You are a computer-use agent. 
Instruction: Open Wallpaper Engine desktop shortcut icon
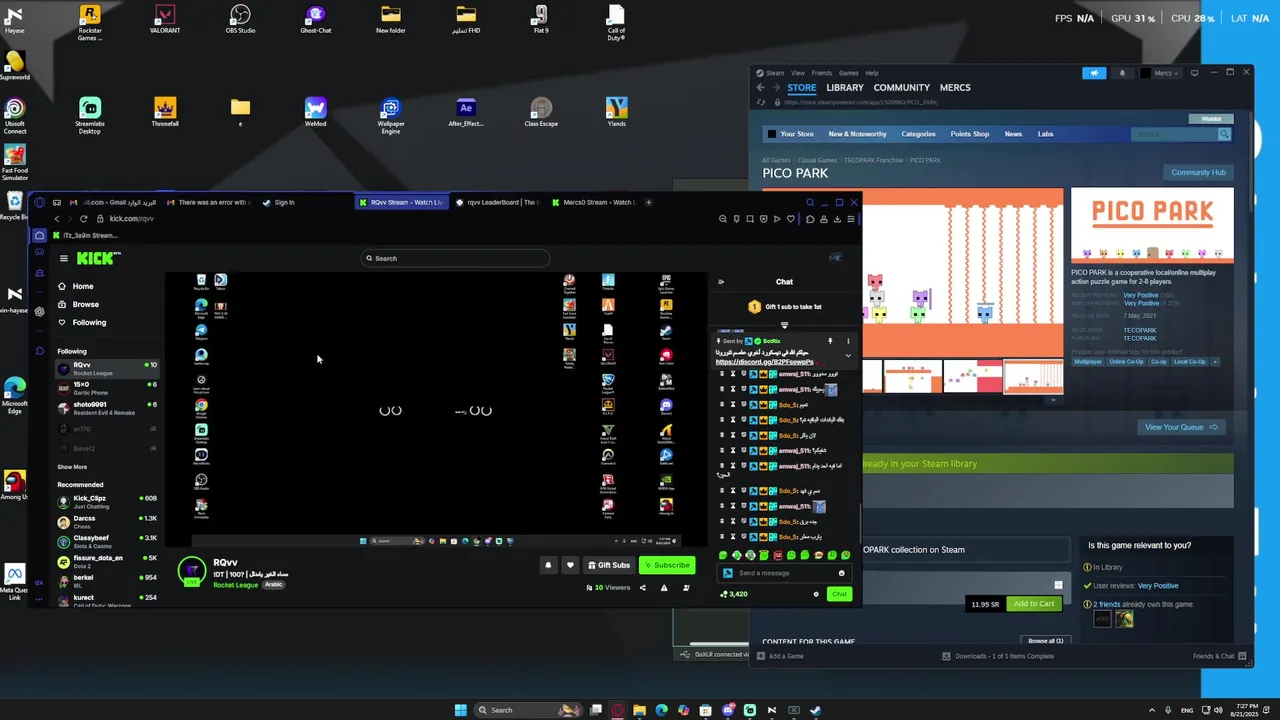391,116
